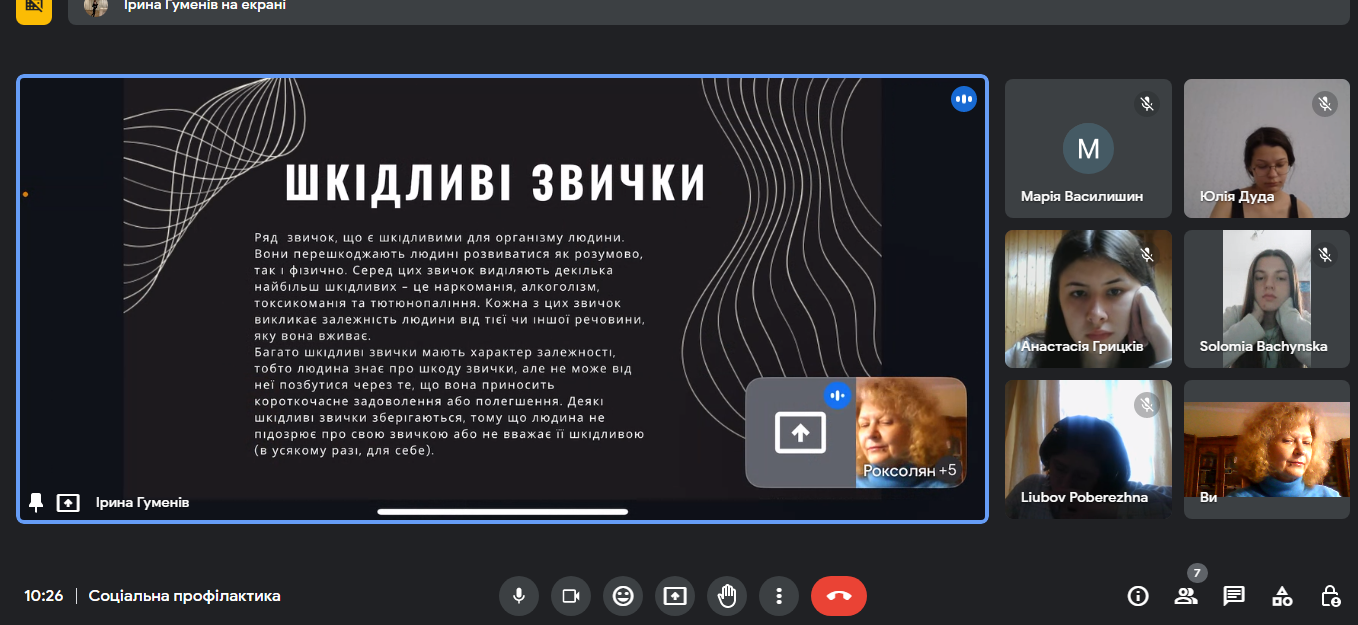Viewport: 1358px width, 625px height.
Task: Open the activities panel
Action: (x=1282, y=596)
